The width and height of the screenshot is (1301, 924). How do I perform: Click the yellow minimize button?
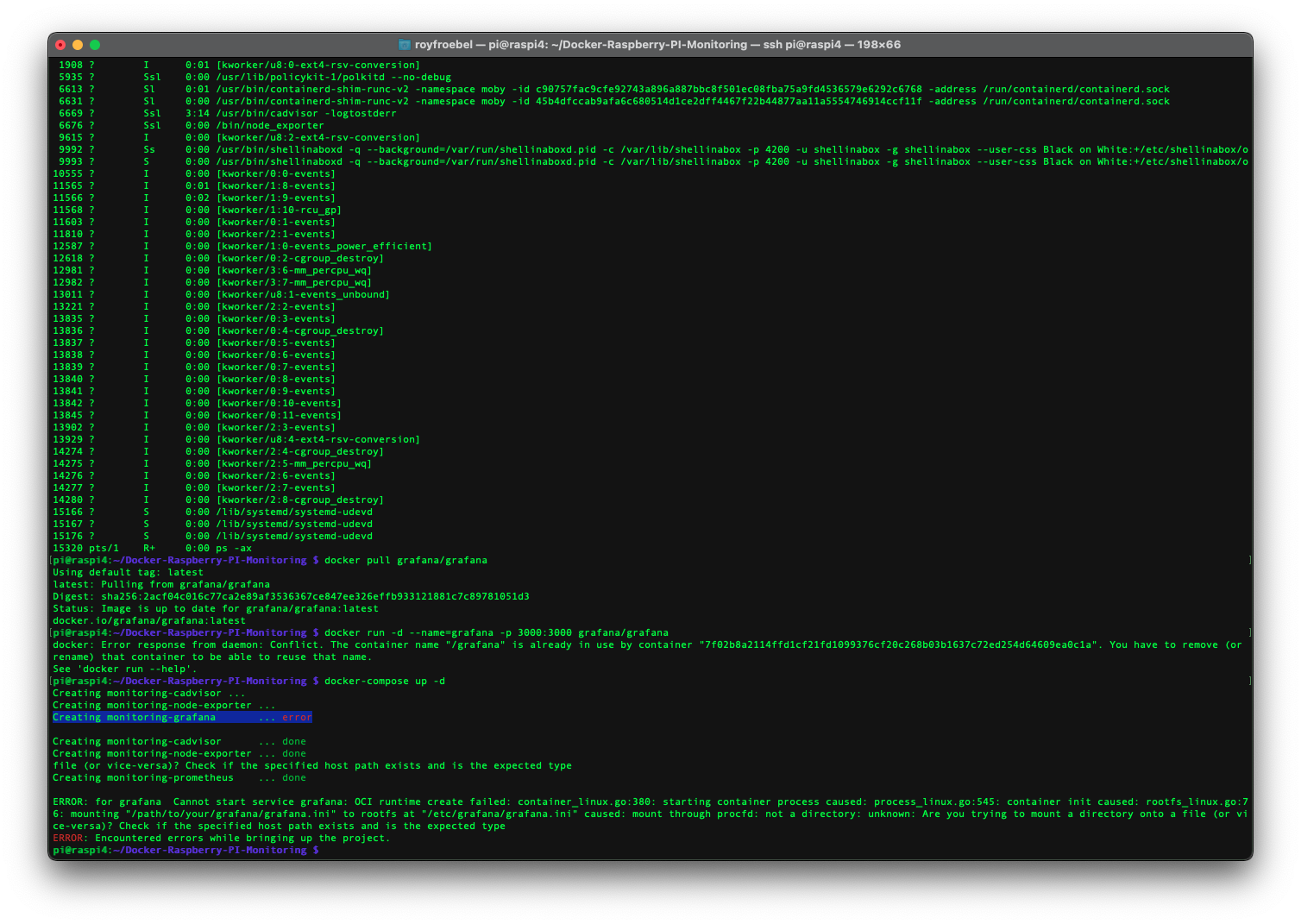coord(78,44)
